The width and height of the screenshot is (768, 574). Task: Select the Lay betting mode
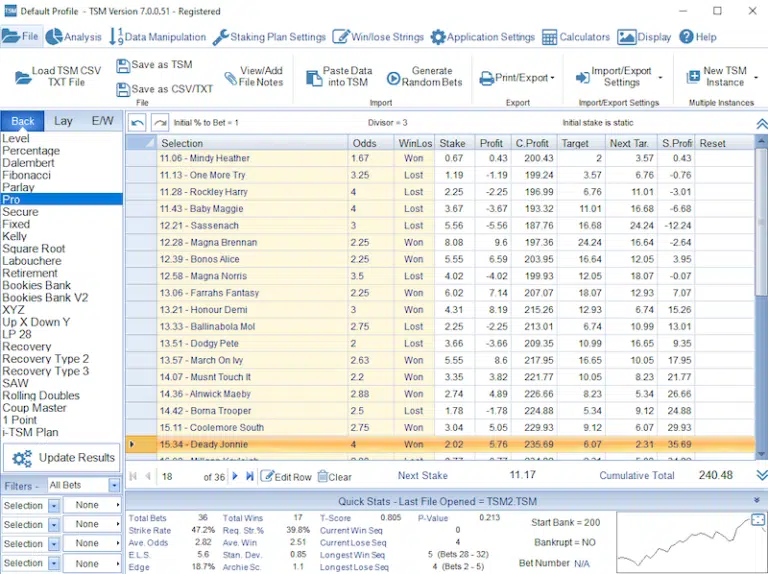[63, 121]
